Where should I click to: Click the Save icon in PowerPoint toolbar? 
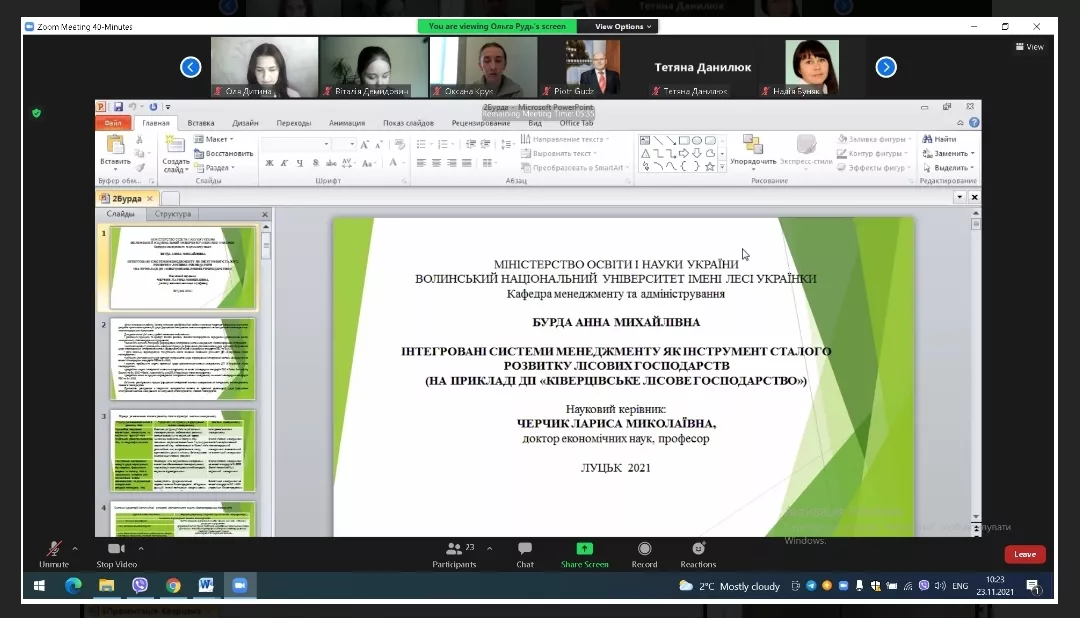click(118, 107)
